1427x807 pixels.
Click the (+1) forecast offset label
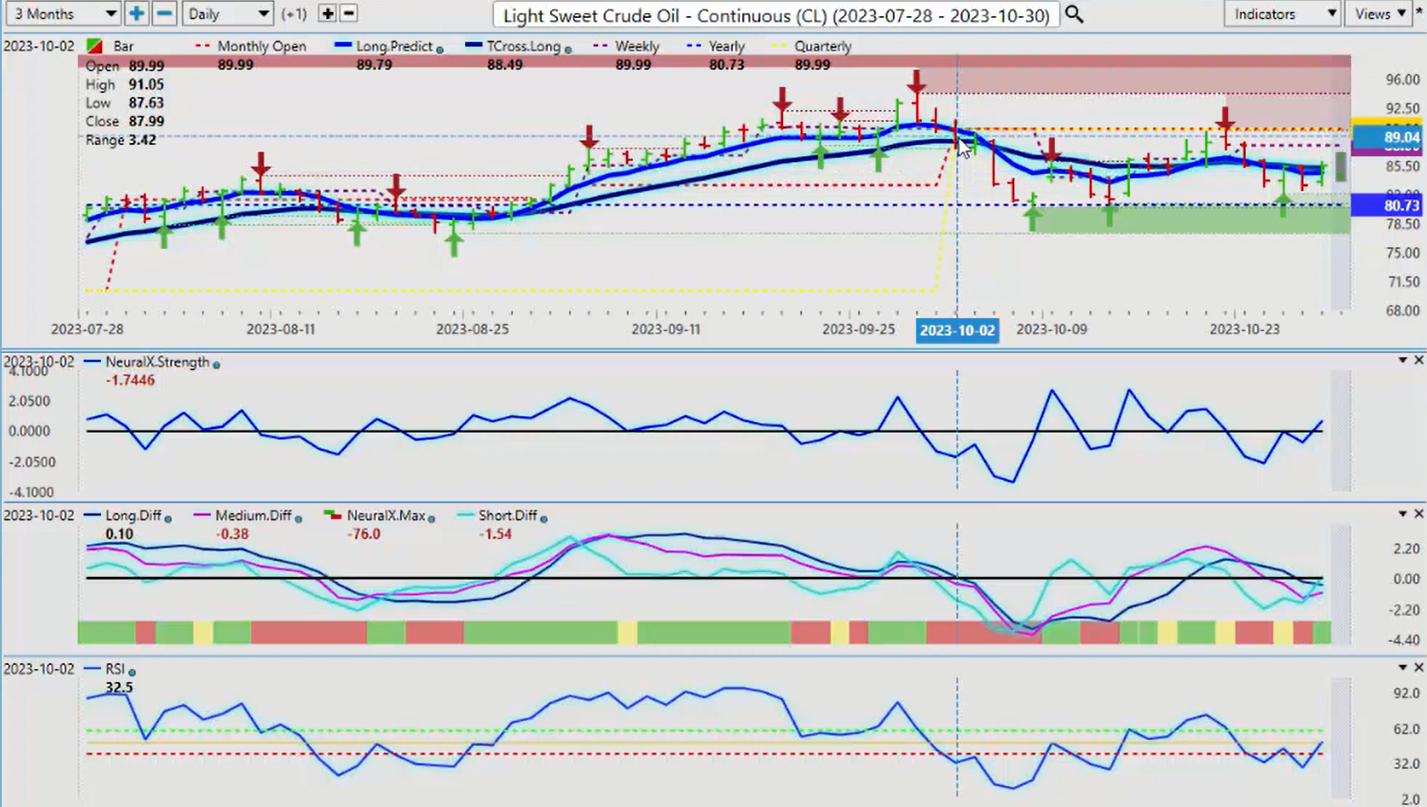[x=295, y=14]
